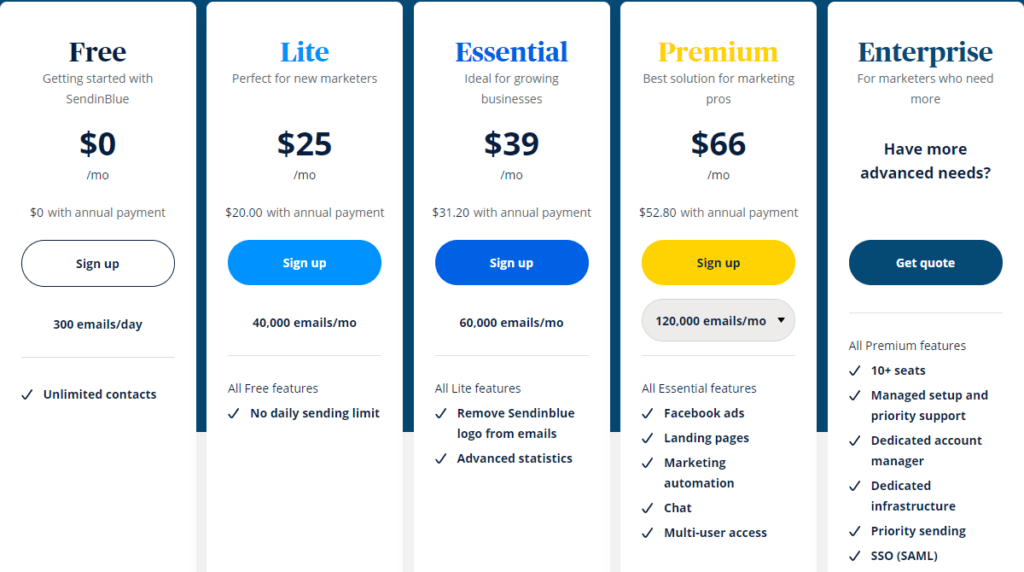Select the $39 Essential price text
This screenshot has width=1024, height=572.
point(511,144)
